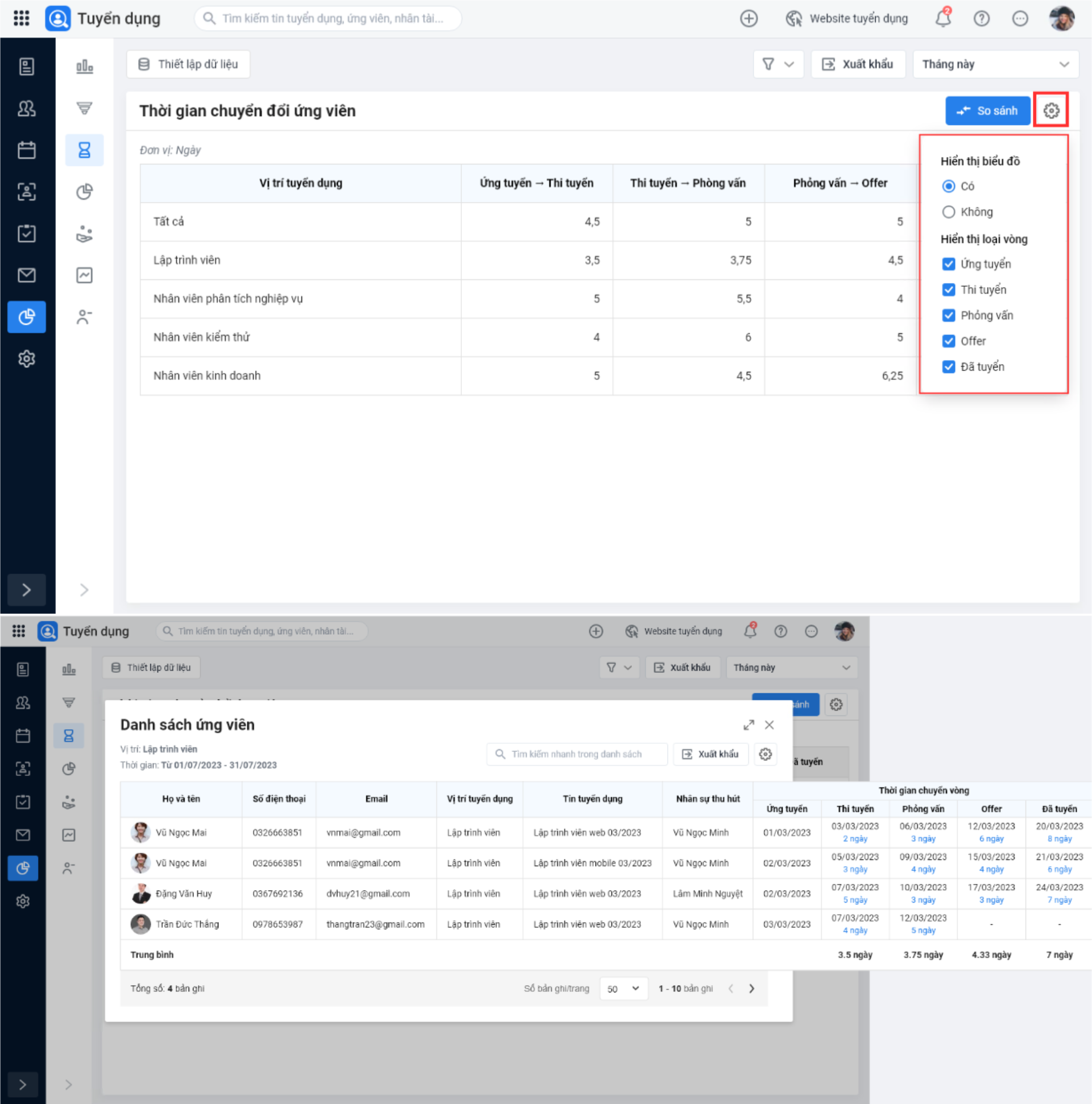Click the Thiết lập dữ liệu button
Image resolution: width=1092 pixels, height=1104 pixels.
tap(188, 64)
